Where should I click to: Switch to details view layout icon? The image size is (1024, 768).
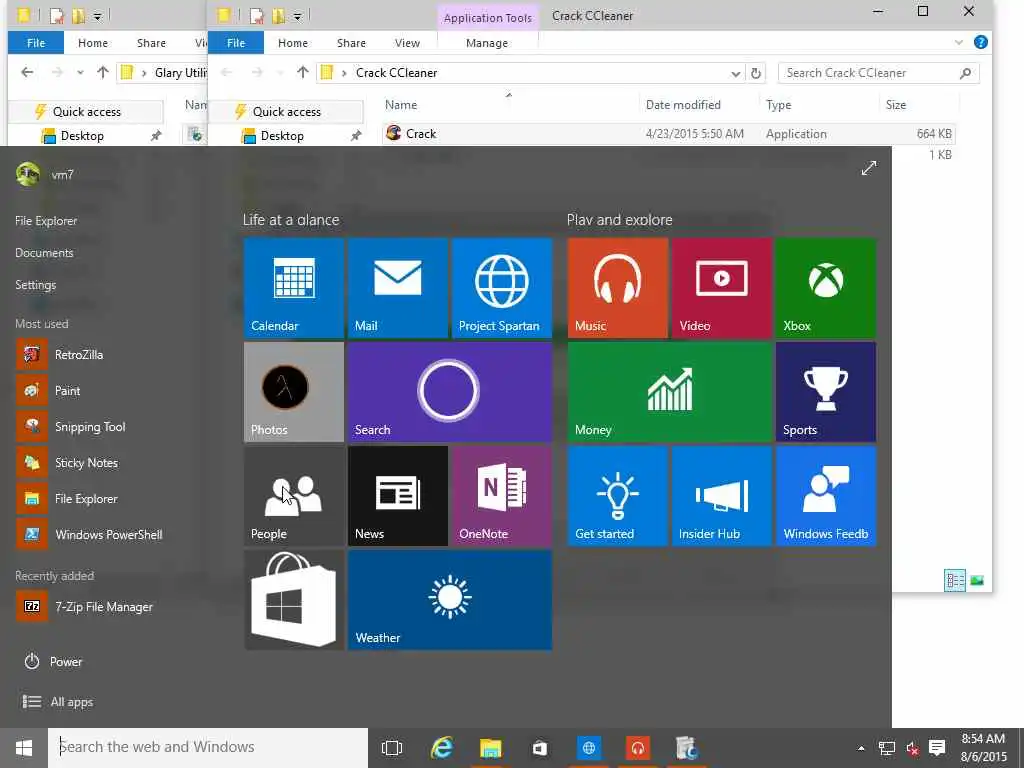[x=955, y=581]
